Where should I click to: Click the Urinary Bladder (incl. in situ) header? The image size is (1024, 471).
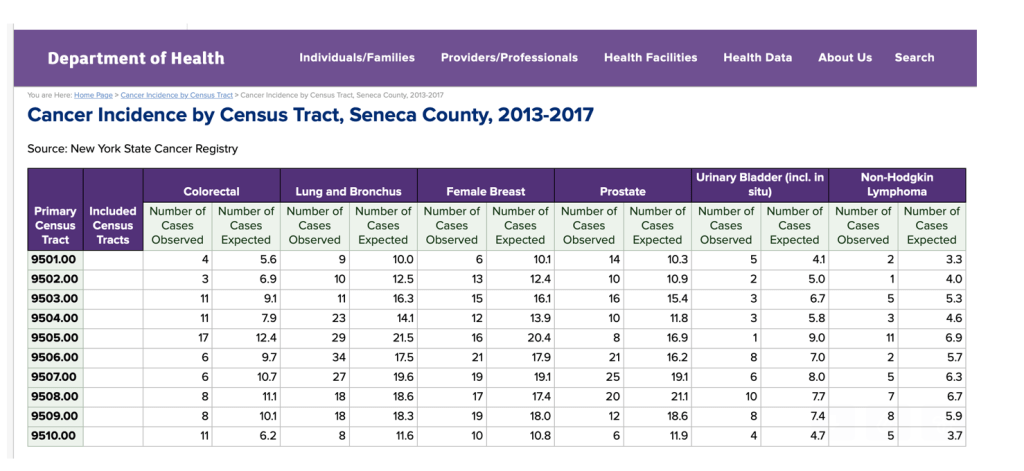tap(760, 184)
